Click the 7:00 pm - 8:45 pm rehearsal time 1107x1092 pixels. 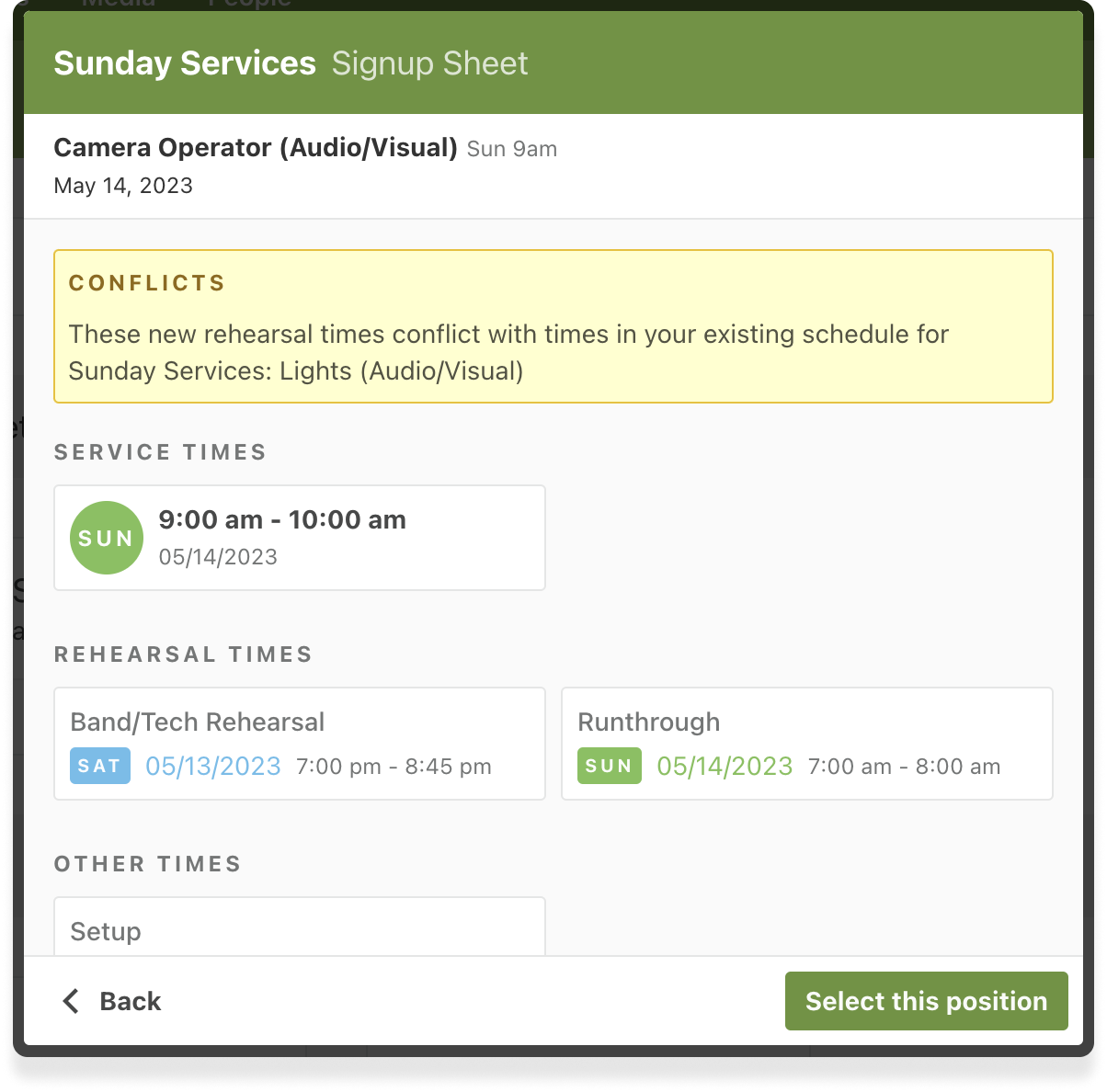(x=394, y=767)
